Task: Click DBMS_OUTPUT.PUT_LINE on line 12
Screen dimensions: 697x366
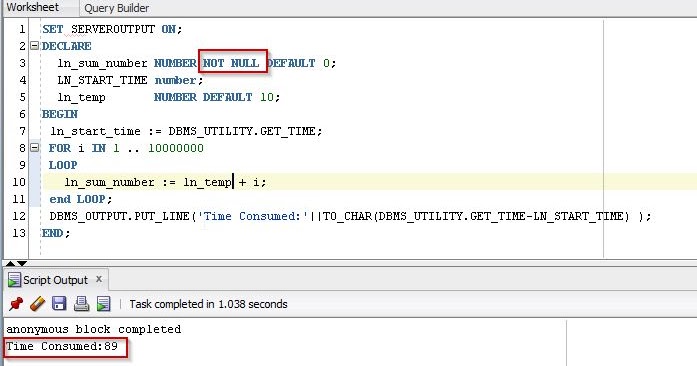Action: pyautogui.click(x=119, y=216)
